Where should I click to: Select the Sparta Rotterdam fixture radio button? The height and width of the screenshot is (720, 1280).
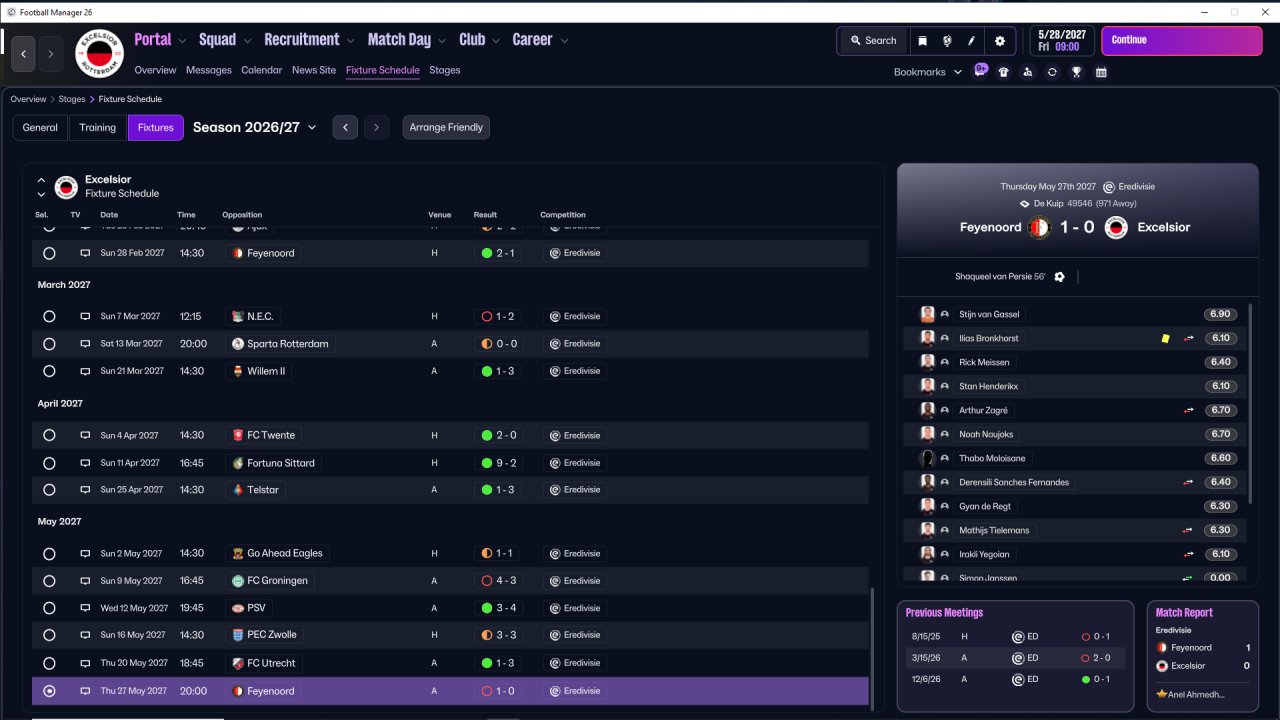coord(49,343)
